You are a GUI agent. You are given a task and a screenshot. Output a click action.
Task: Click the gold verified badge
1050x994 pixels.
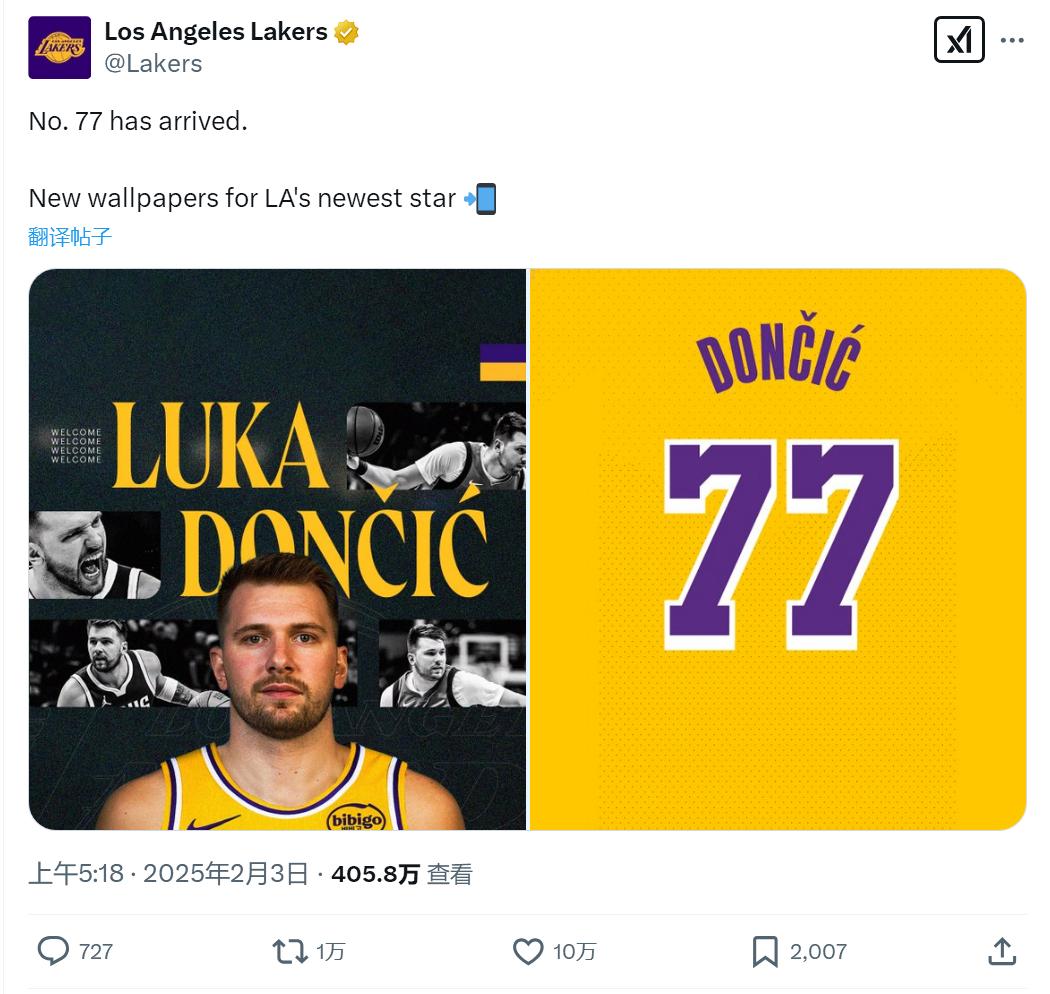tap(347, 32)
